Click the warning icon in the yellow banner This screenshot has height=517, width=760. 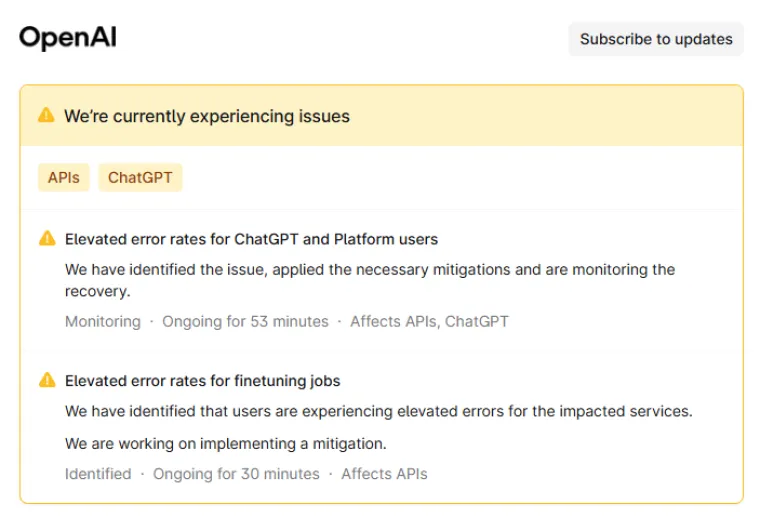46,115
